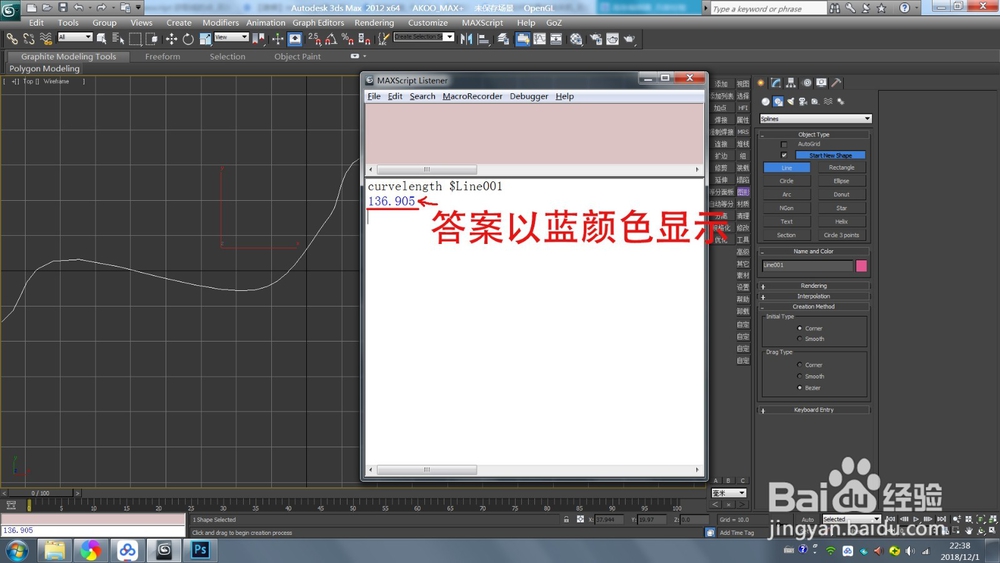Open the pink object color swatch
The height and width of the screenshot is (563, 1000).
point(862,266)
